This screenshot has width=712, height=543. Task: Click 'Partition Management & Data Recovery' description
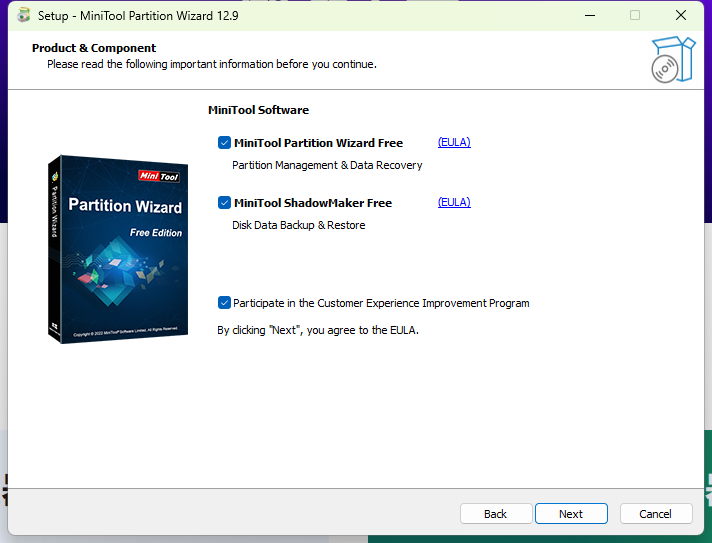(x=327, y=165)
